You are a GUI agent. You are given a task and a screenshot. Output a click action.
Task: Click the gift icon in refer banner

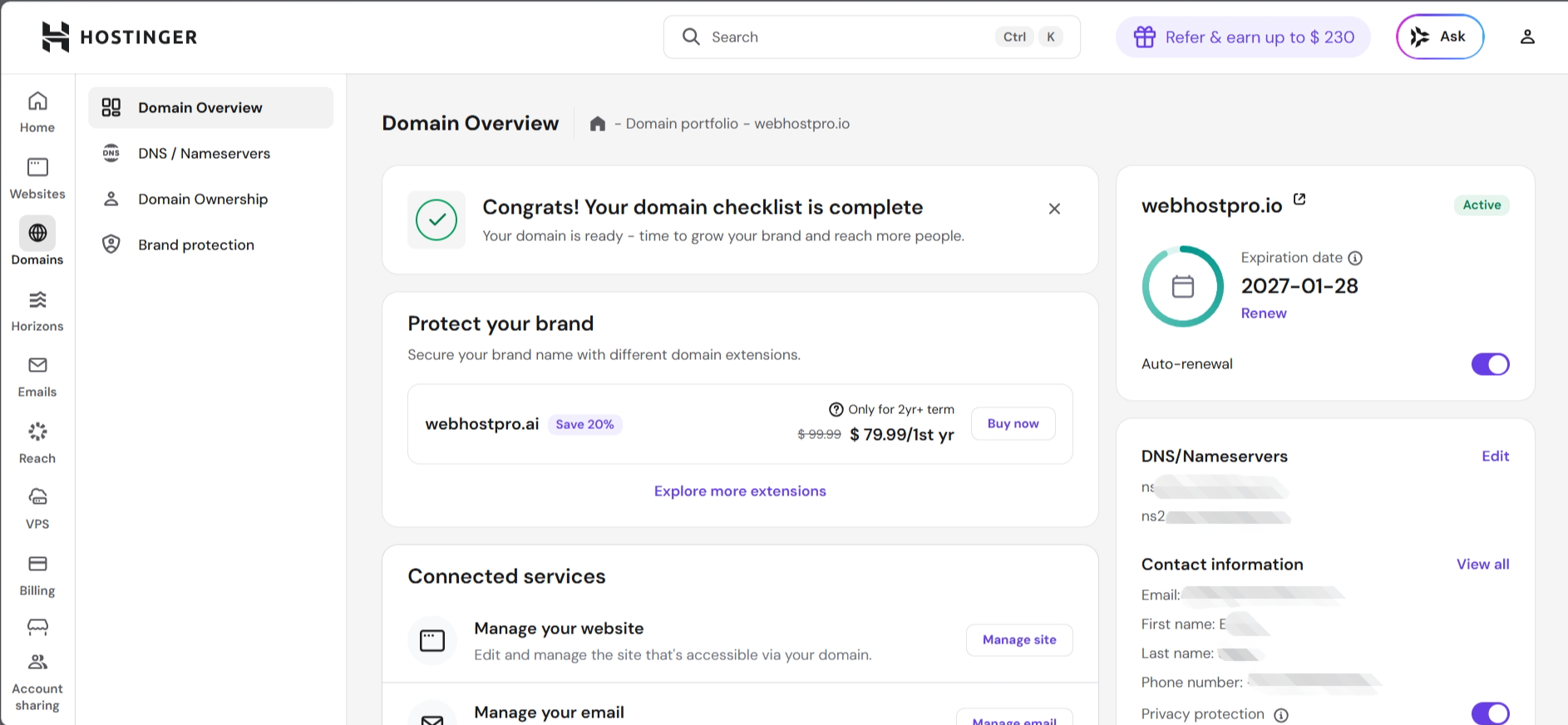coord(1145,37)
